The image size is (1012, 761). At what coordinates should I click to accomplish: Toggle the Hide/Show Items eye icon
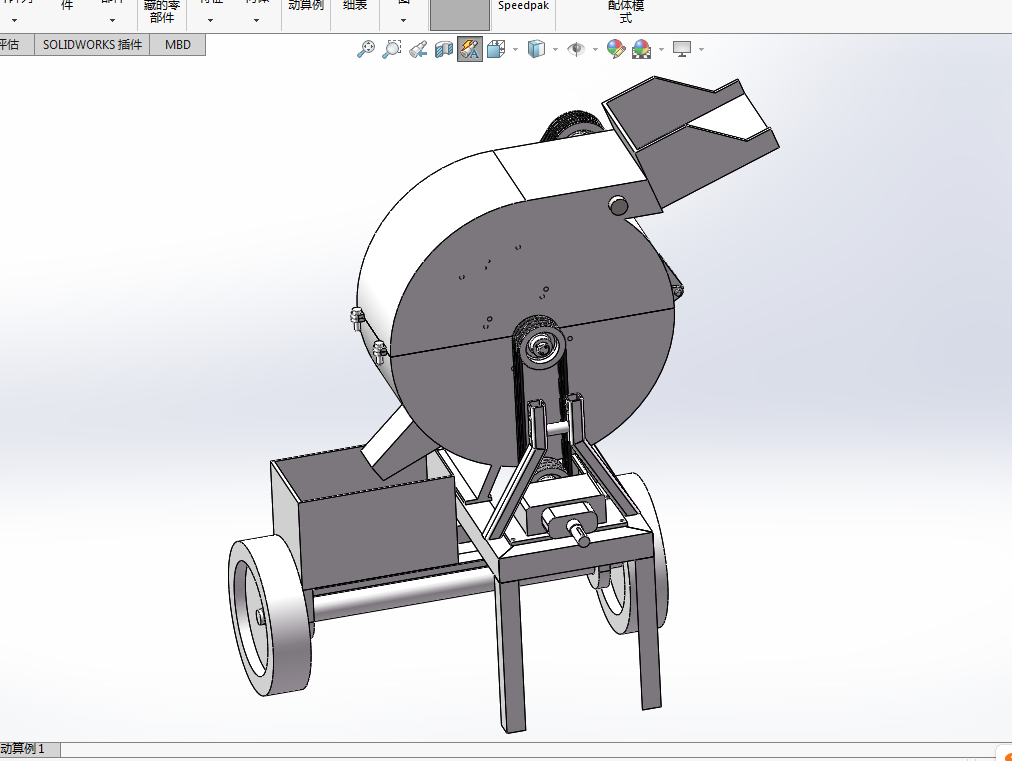point(576,49)
